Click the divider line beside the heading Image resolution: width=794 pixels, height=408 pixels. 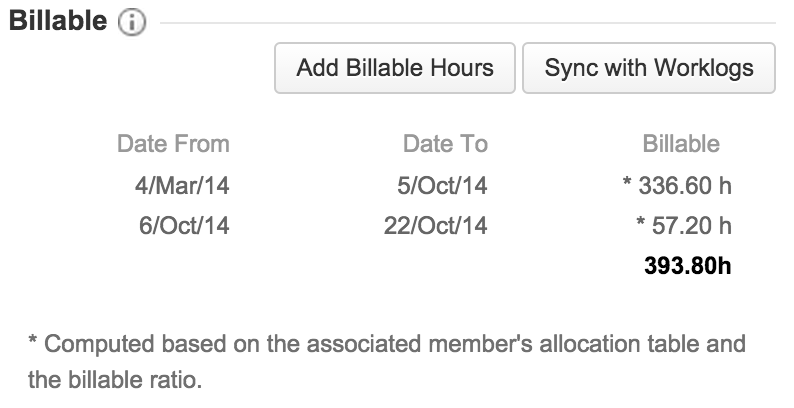(x=470, y=22)
